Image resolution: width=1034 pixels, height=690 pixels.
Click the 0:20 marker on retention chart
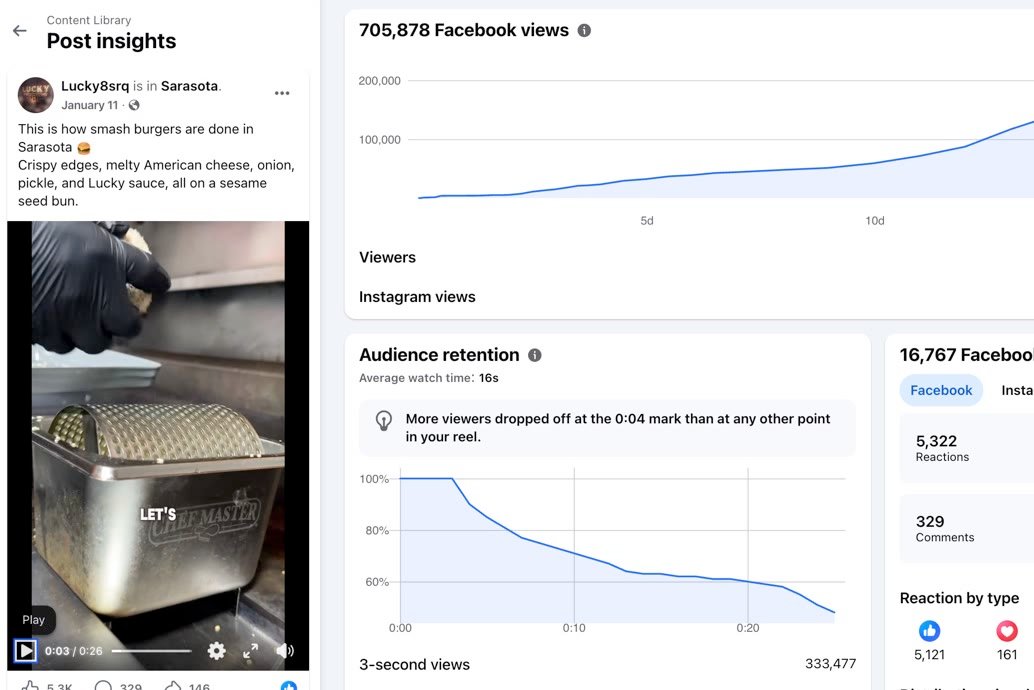click(748, 628)
